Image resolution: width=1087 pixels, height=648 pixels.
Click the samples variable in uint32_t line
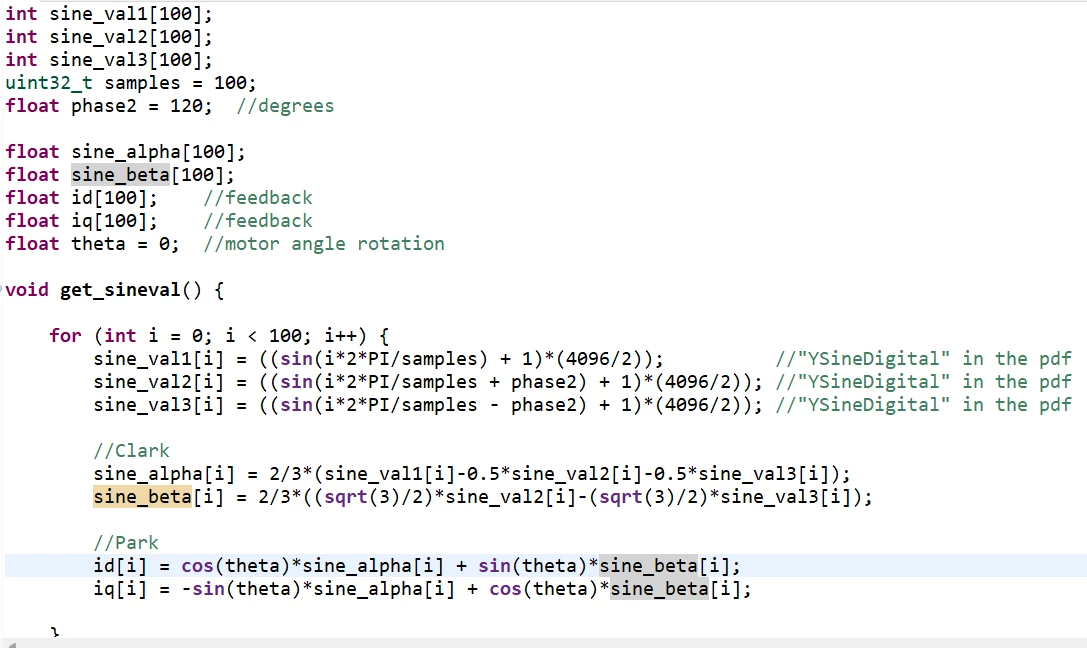click(x=142, y=83)
